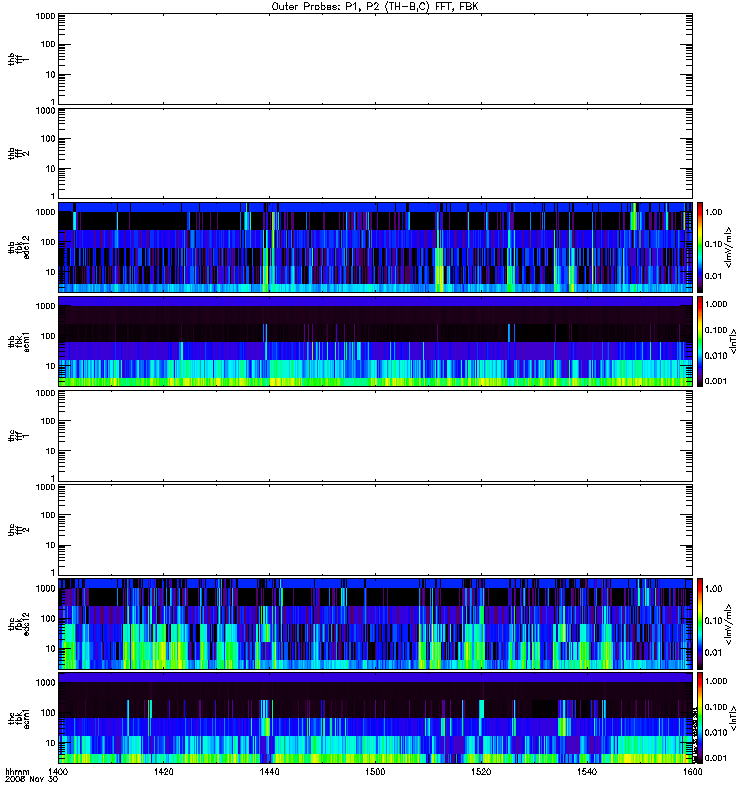Click the '1400' time axis label

58,771
